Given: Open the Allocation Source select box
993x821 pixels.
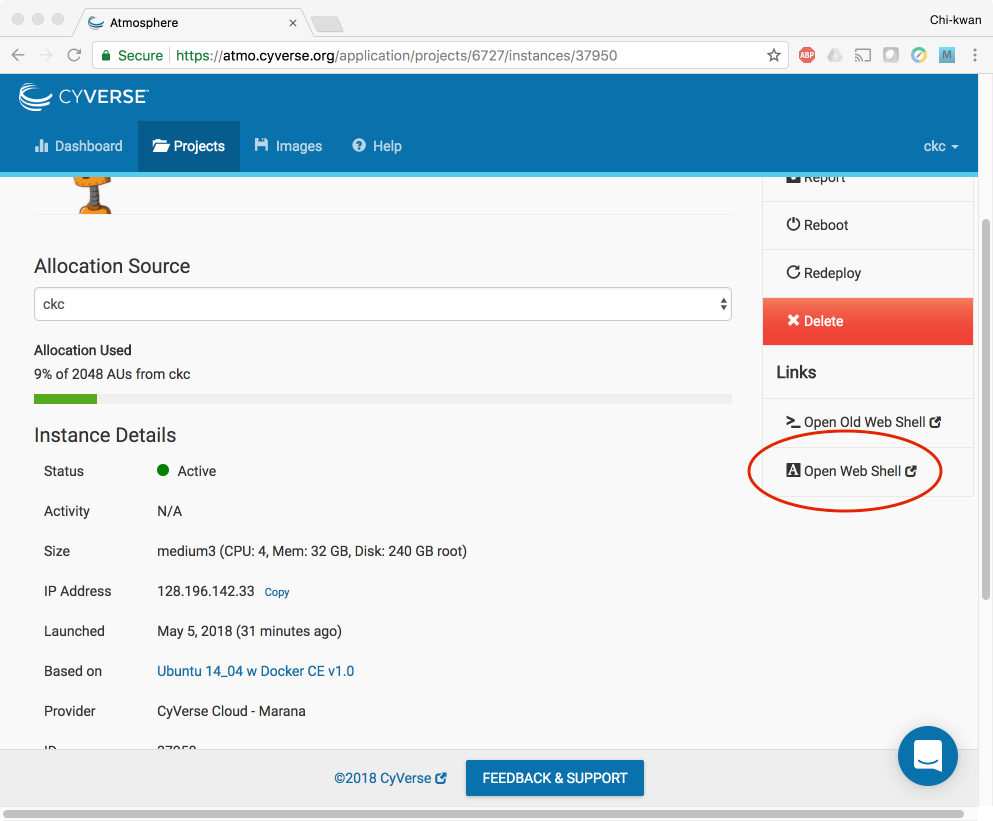Looking at the screenshot, I should 383,304.
